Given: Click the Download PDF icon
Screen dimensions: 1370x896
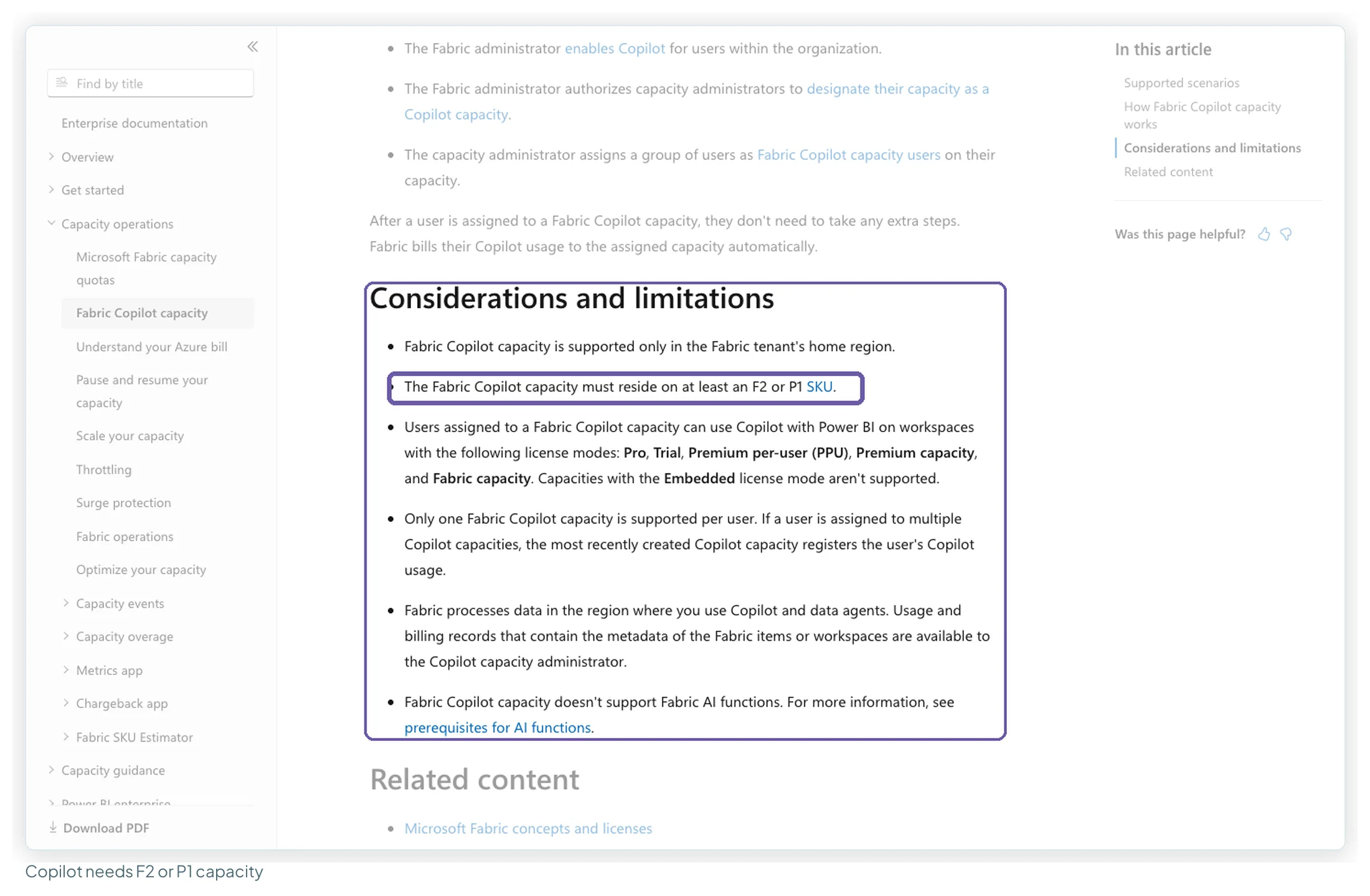Looking at the screenshot, I should (53, 828).
